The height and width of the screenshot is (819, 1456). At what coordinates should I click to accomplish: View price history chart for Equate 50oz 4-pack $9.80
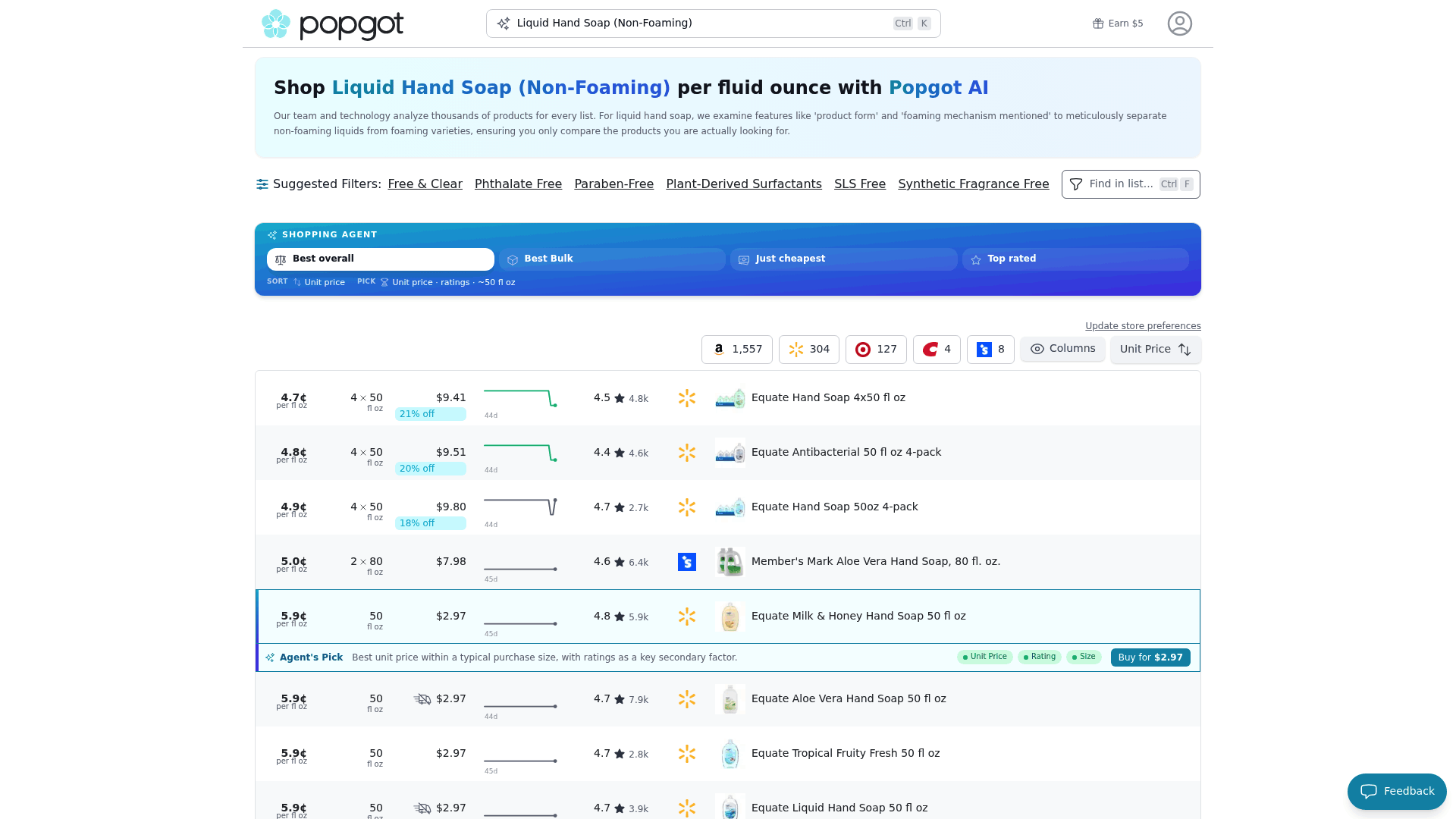click(520, 507)
